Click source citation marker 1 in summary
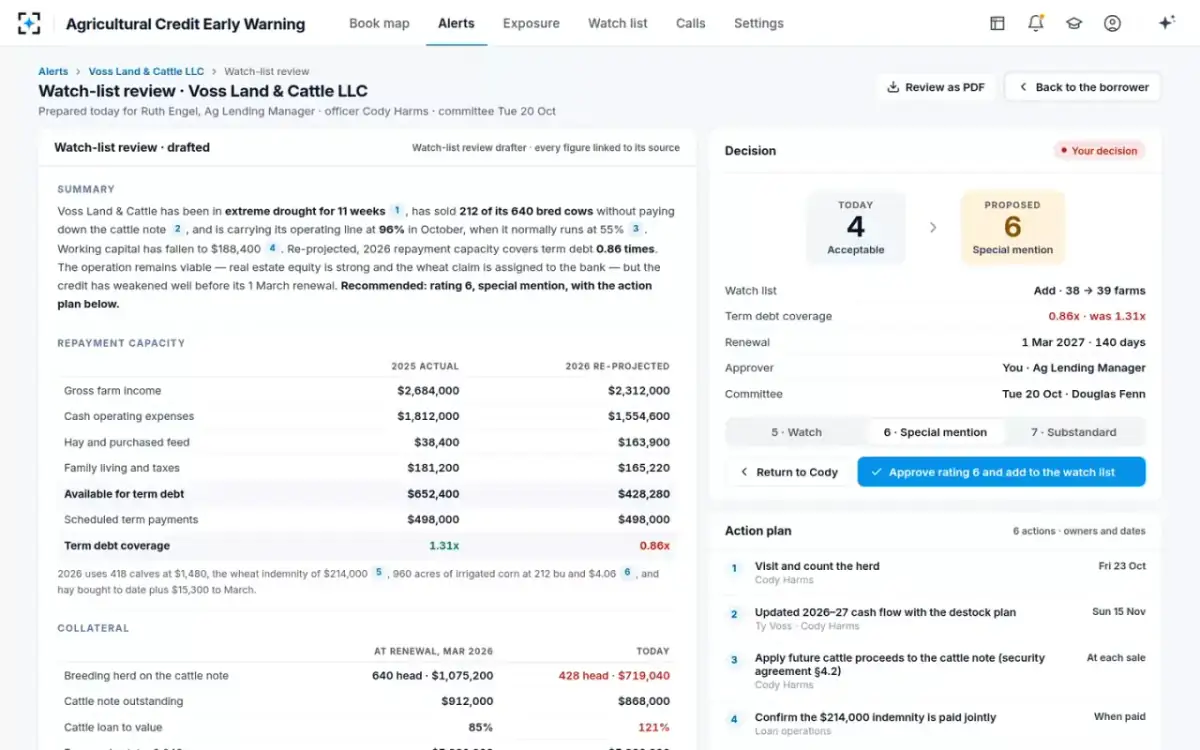Image resolution: width=1200 pixels, height=750 pixels. click(397, 211)
